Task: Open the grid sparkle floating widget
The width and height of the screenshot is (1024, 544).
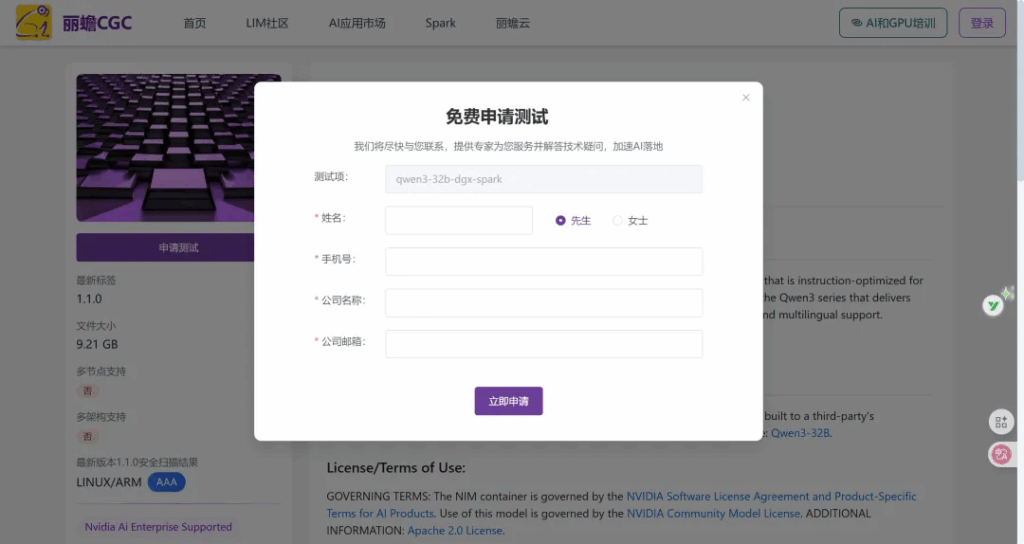Action: (1000, 422)
